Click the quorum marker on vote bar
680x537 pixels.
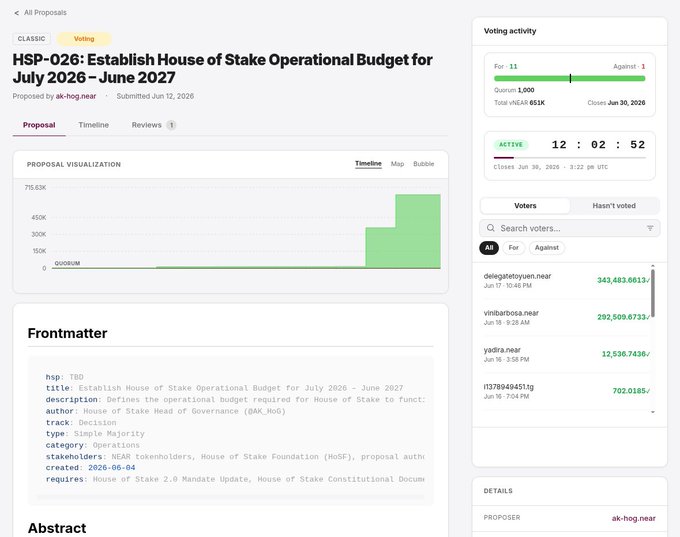pyautogui.click(x=570, y=79)
